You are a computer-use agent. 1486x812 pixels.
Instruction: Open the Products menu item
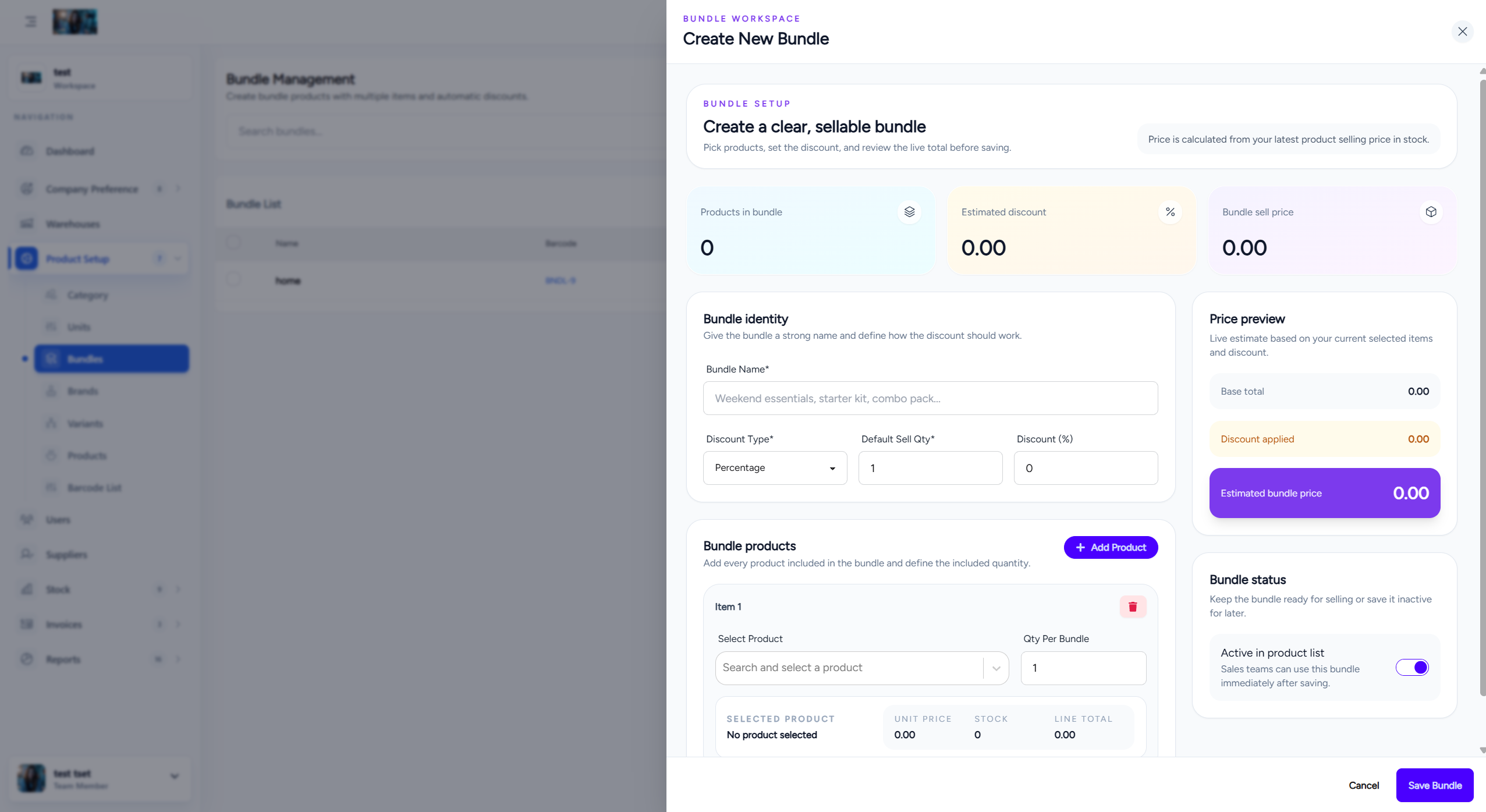pos(112,455)
